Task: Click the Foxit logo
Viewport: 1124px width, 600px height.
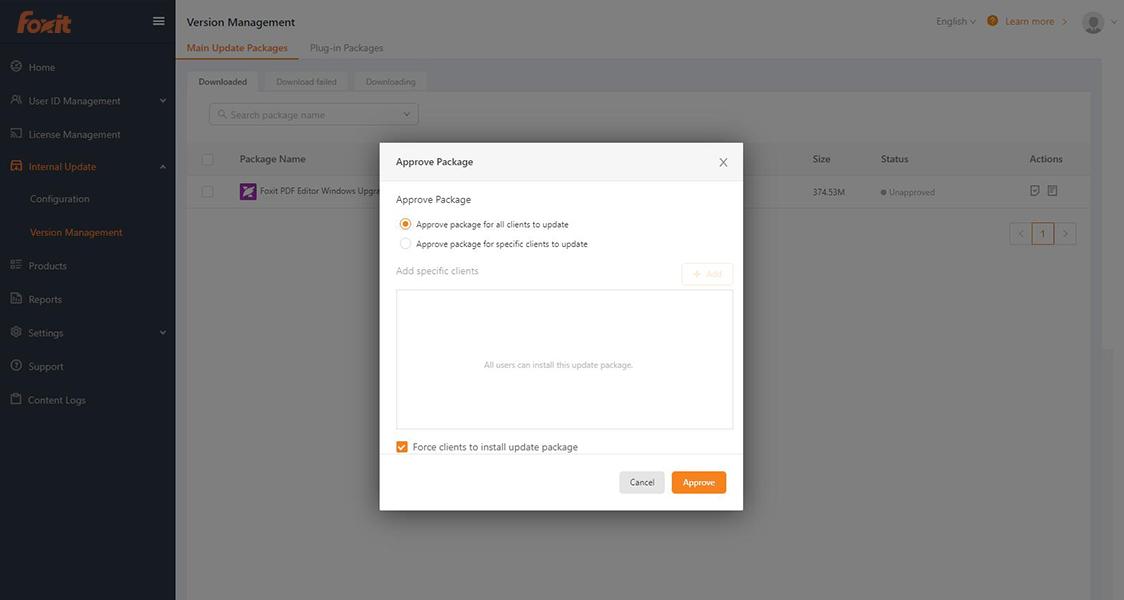Action: [44, 22]
